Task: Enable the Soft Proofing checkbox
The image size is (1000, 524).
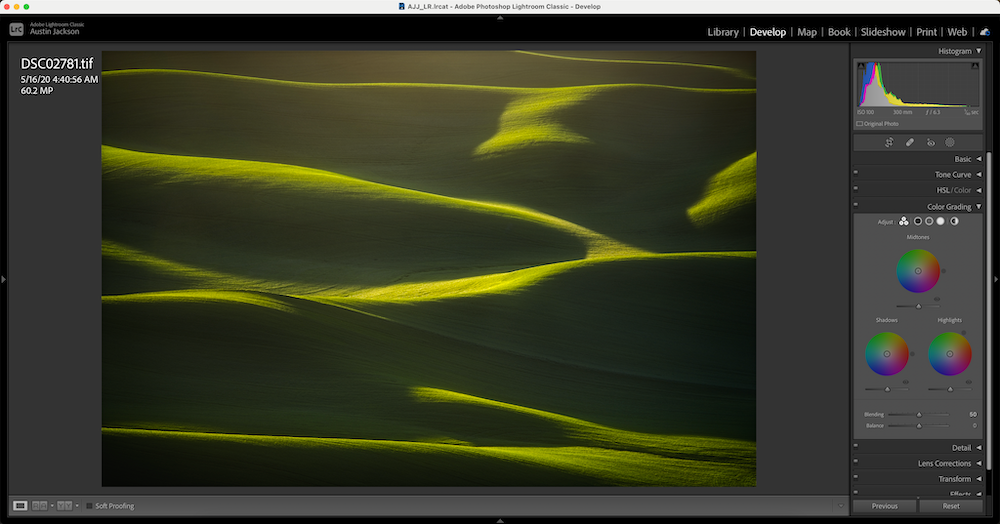Action: [89, 506]
